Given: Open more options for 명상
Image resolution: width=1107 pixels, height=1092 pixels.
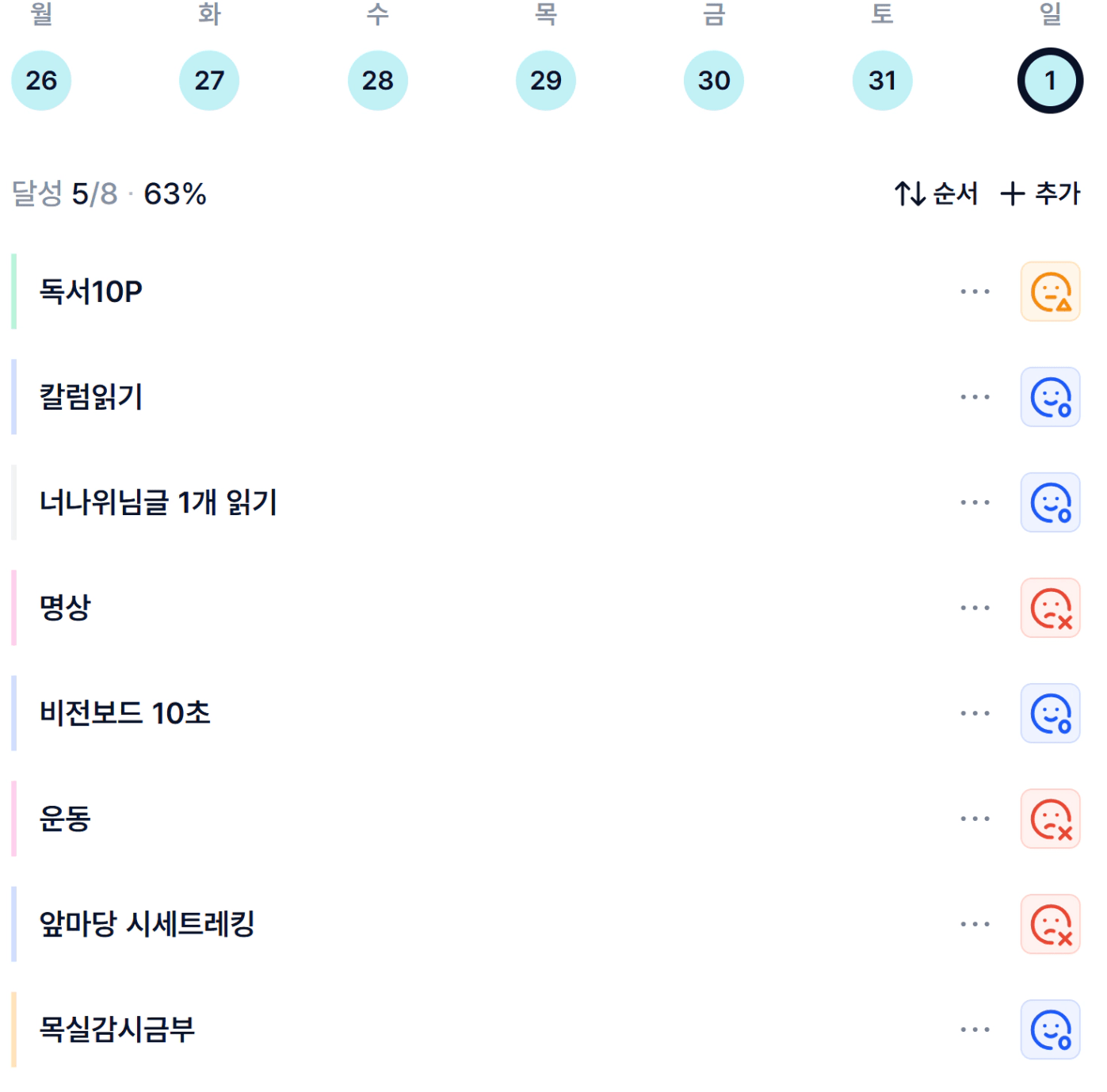Looking at the screenshot, I should tap(975, 608).
